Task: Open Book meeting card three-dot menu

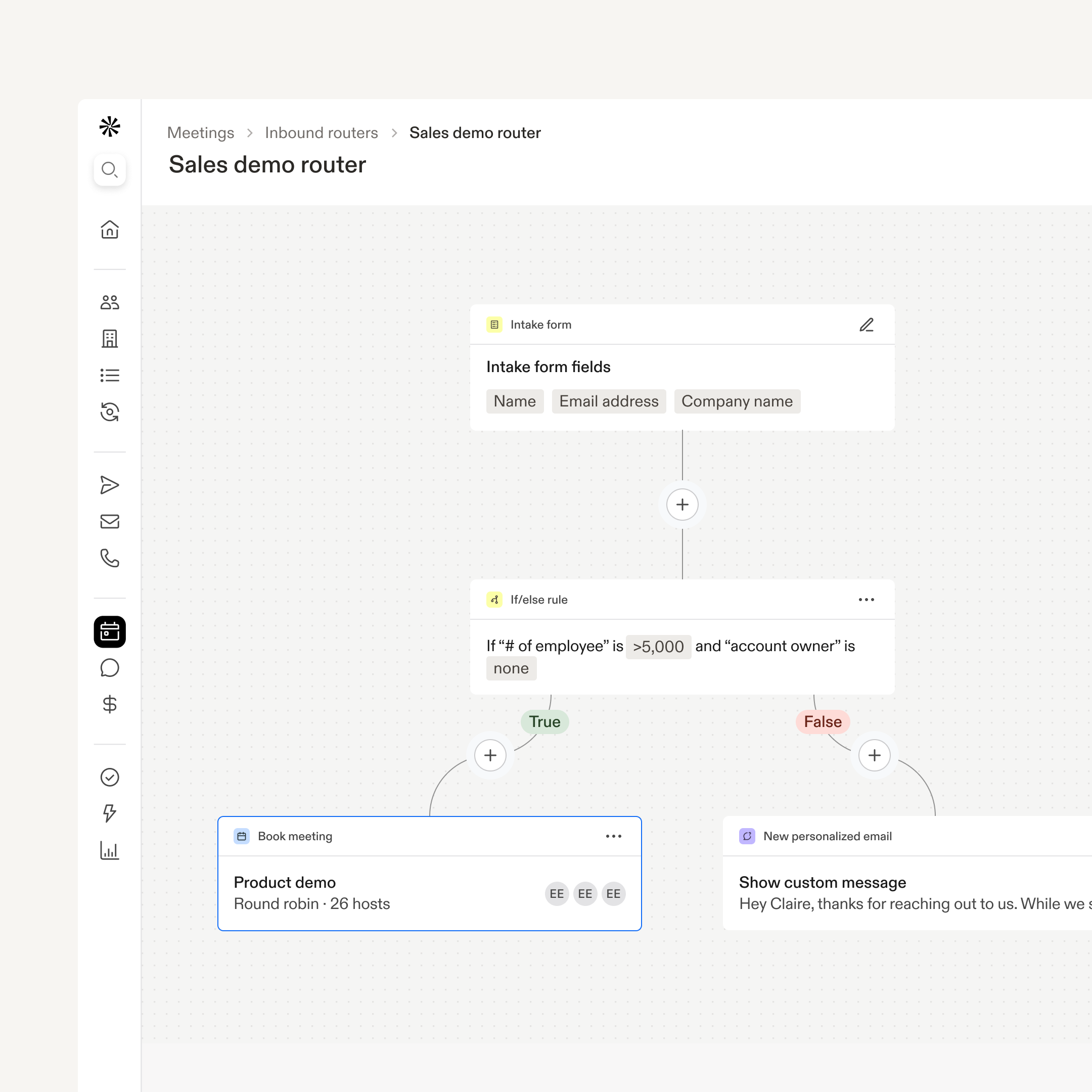Action: (613, 836)
